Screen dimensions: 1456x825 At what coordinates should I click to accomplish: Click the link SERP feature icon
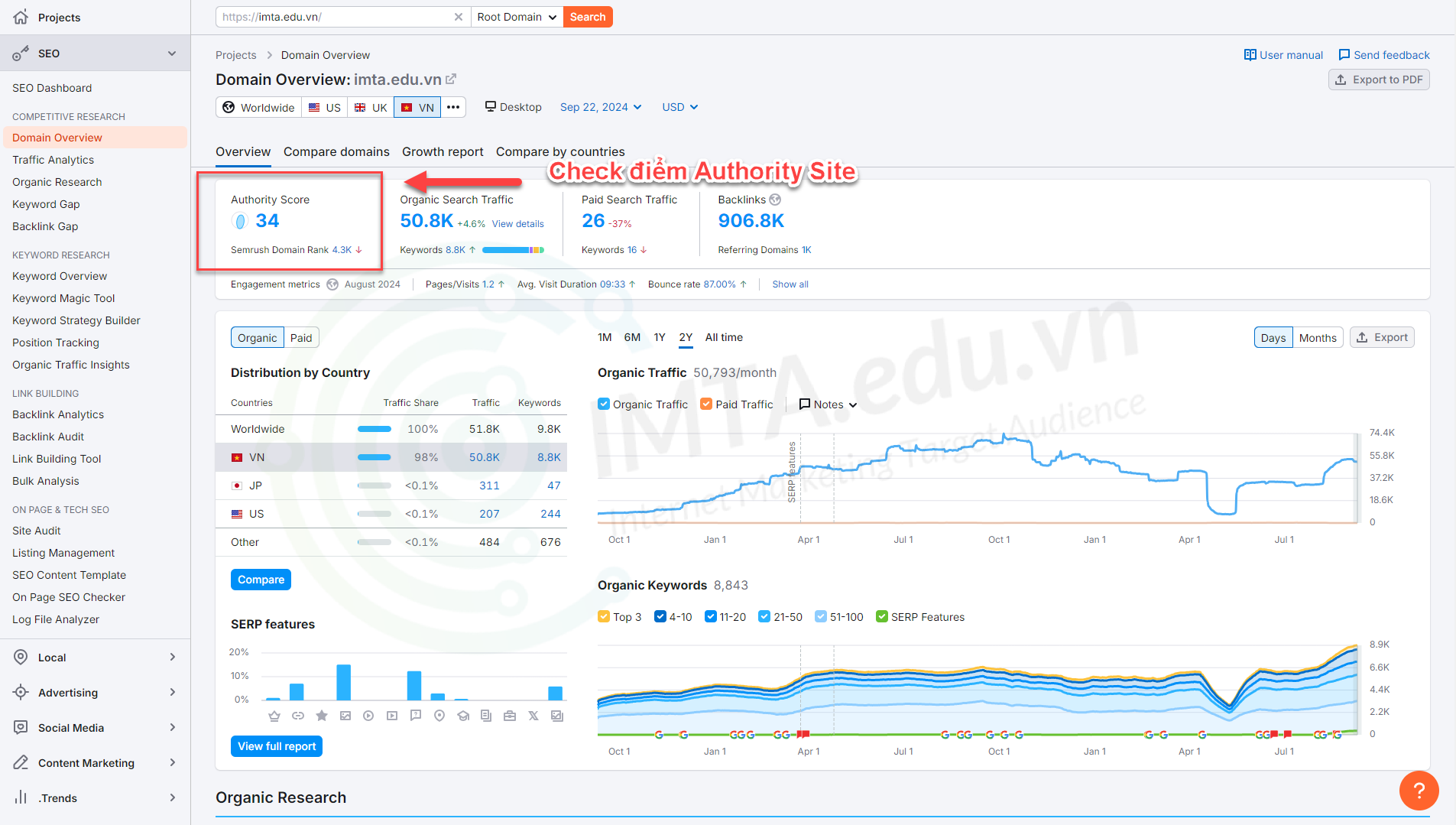tap(298, 716)
